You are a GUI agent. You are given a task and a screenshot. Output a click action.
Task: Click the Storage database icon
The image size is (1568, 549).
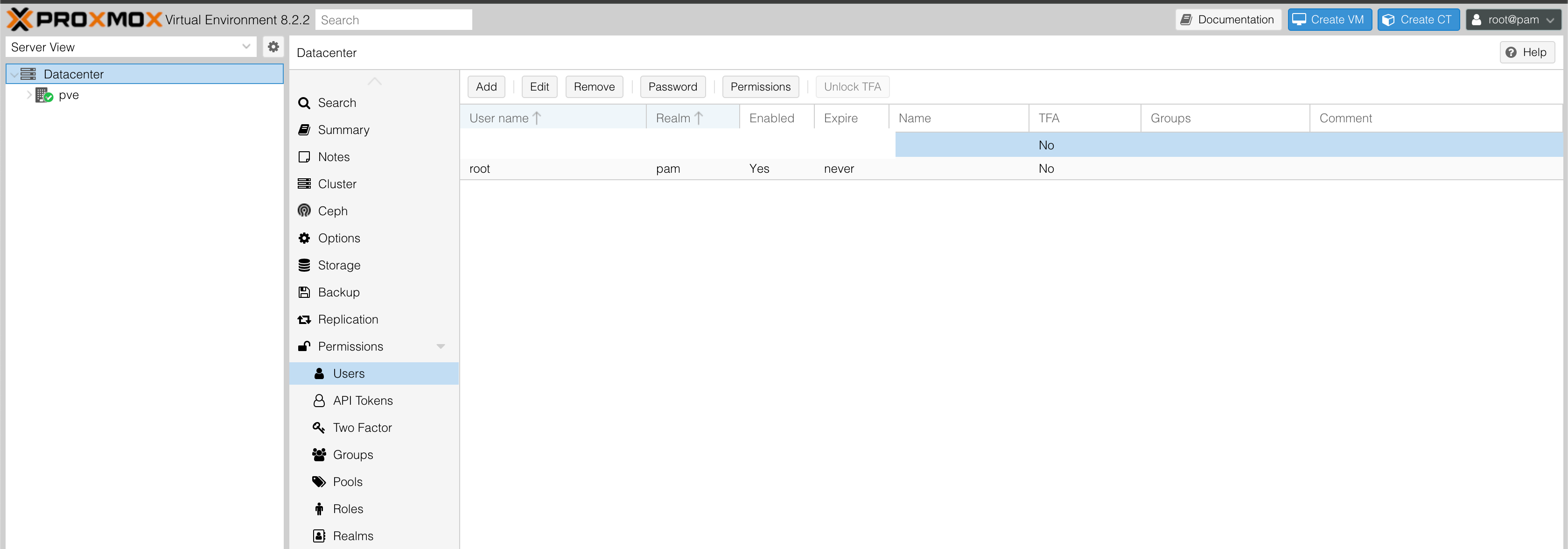(304, 265)
